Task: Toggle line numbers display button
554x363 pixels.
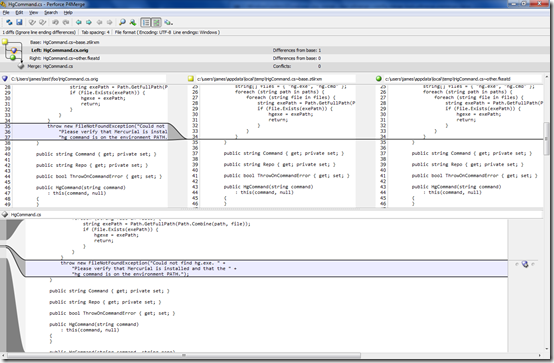Action: point(146,22)
